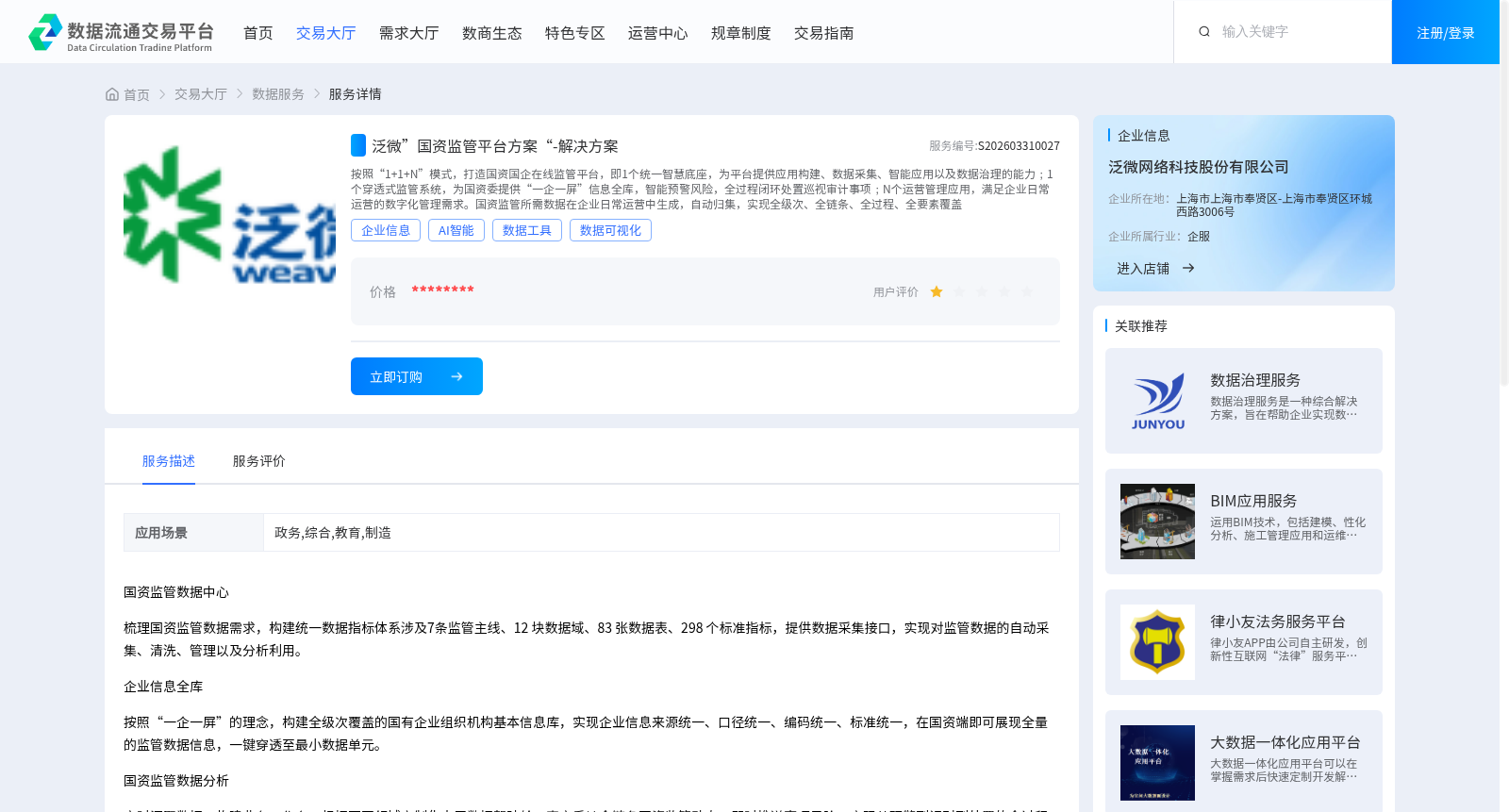The width and height of the screenshot is (1509, 812).
Task: Click the 关联推荐 section heading
Action: 1141,326
